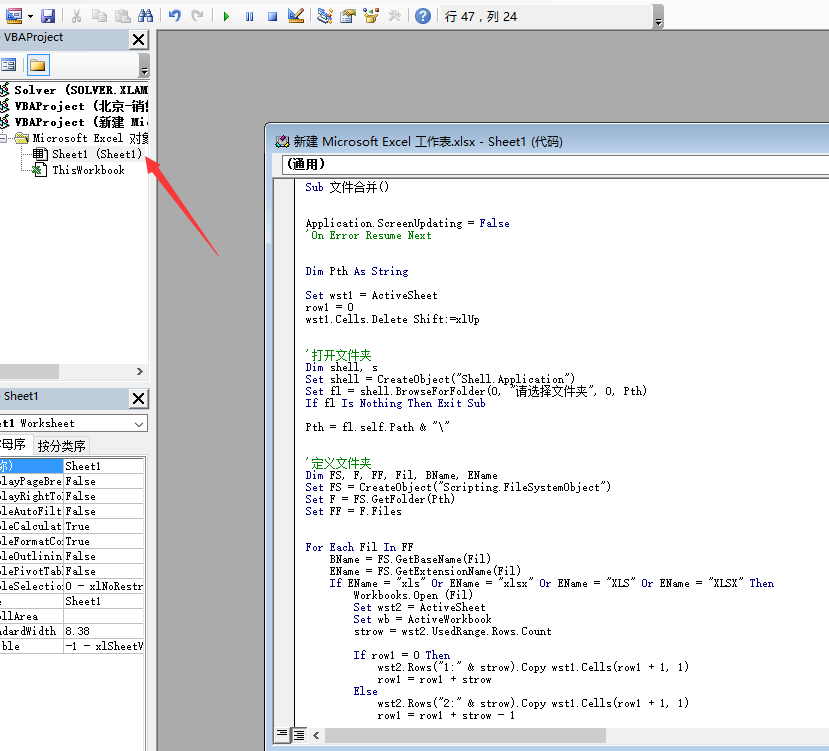Click the project tree scroll-right arrow
The height and width of the screenshot is (751, 829).
coord(140,371)
